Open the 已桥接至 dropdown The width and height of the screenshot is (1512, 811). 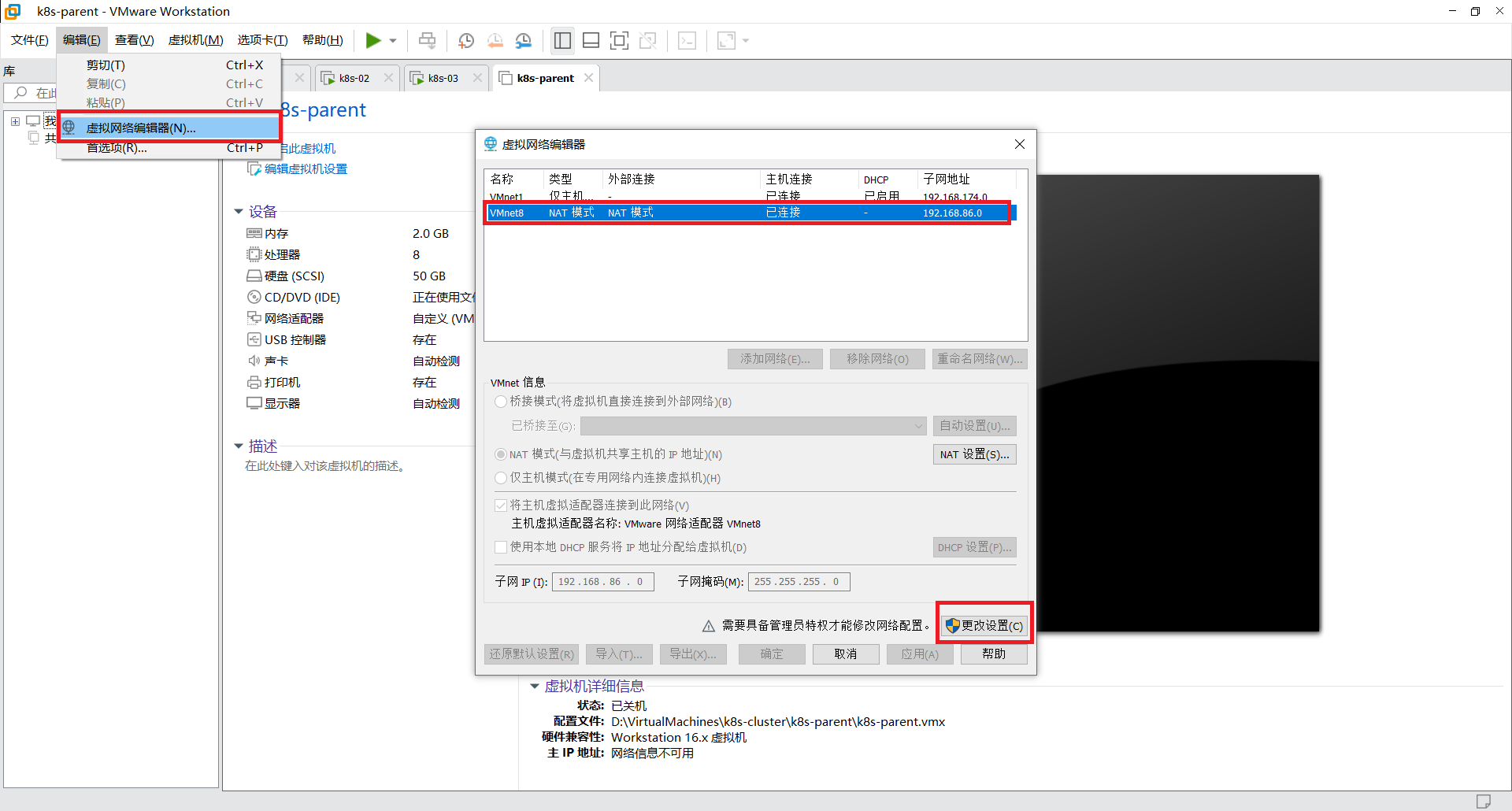click(x=754, y=426)
